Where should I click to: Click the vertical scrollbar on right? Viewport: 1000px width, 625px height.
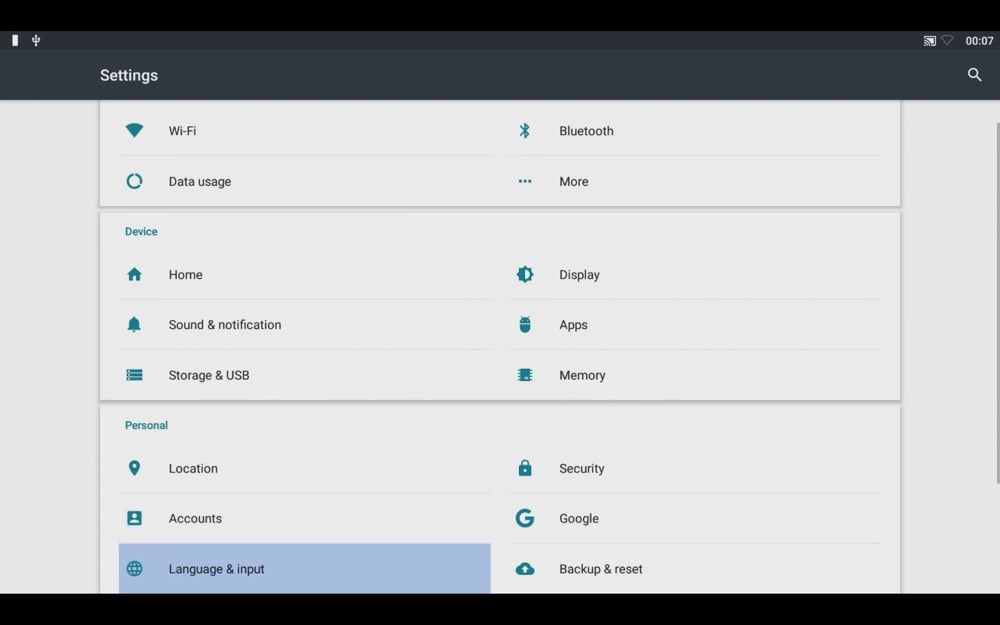[x=997, y=303]
